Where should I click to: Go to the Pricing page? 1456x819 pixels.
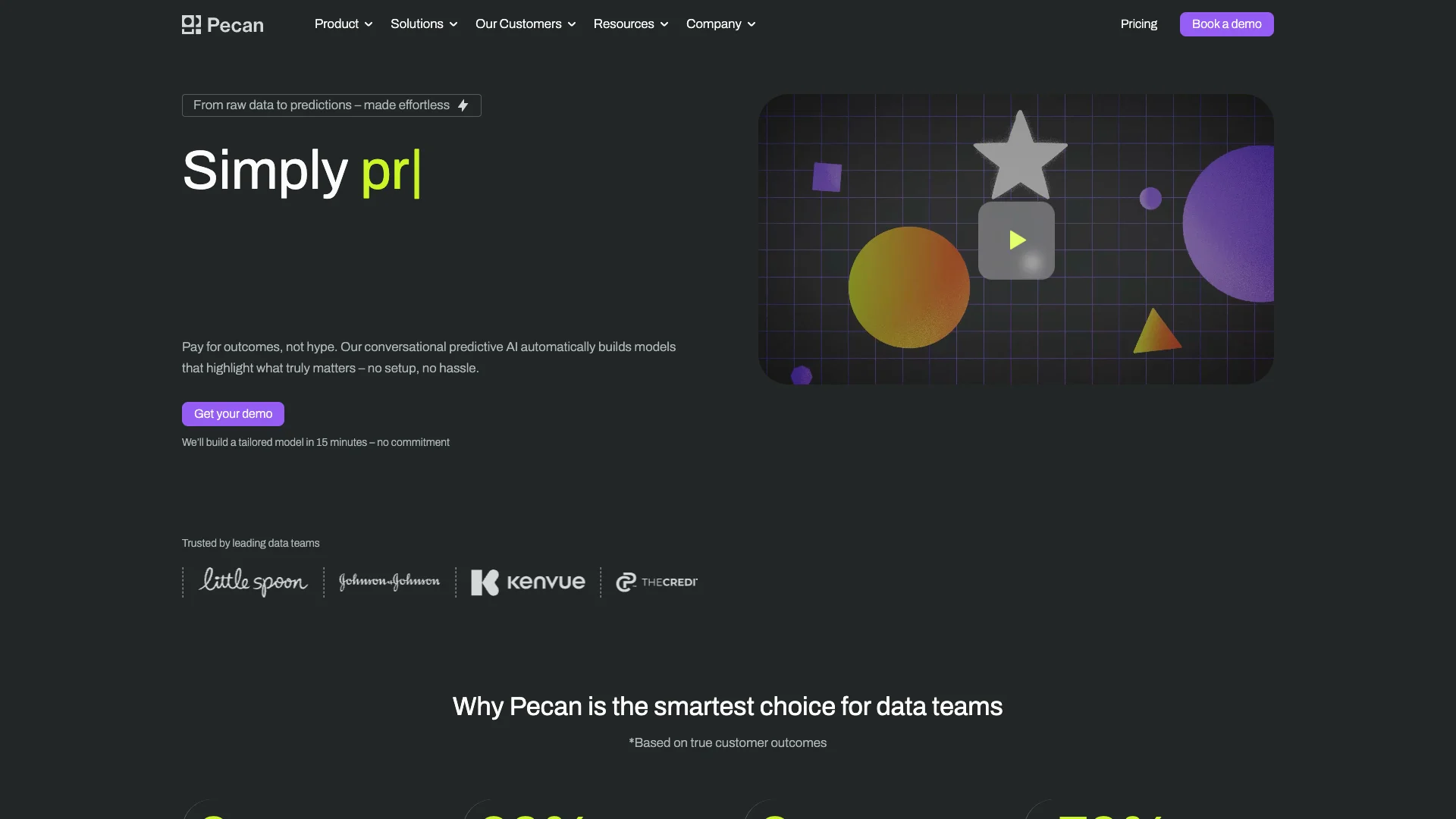click(1138, 24)
